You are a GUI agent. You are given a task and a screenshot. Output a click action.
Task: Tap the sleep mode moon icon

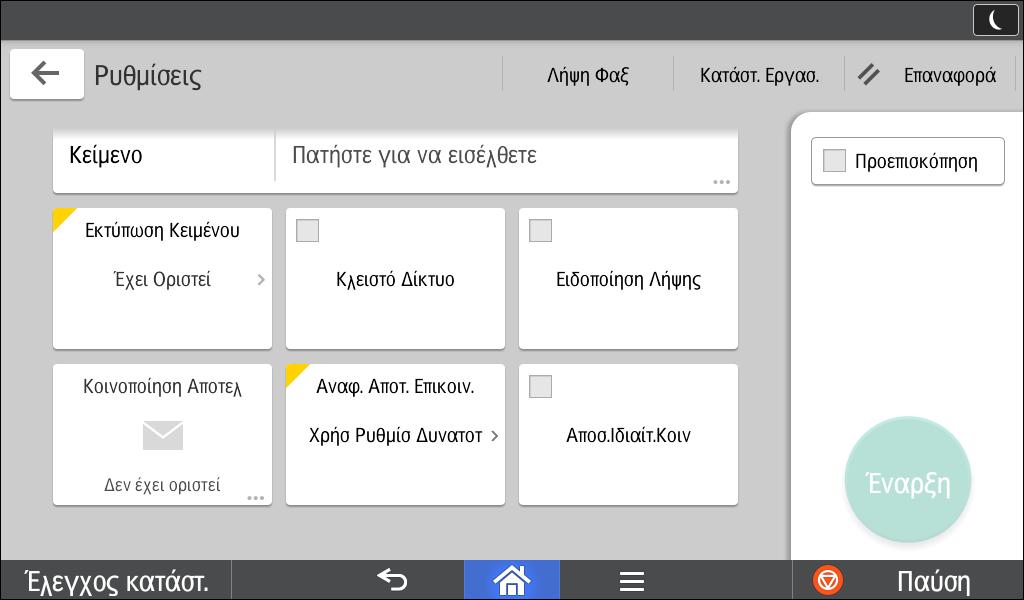(x=995, y=20)
